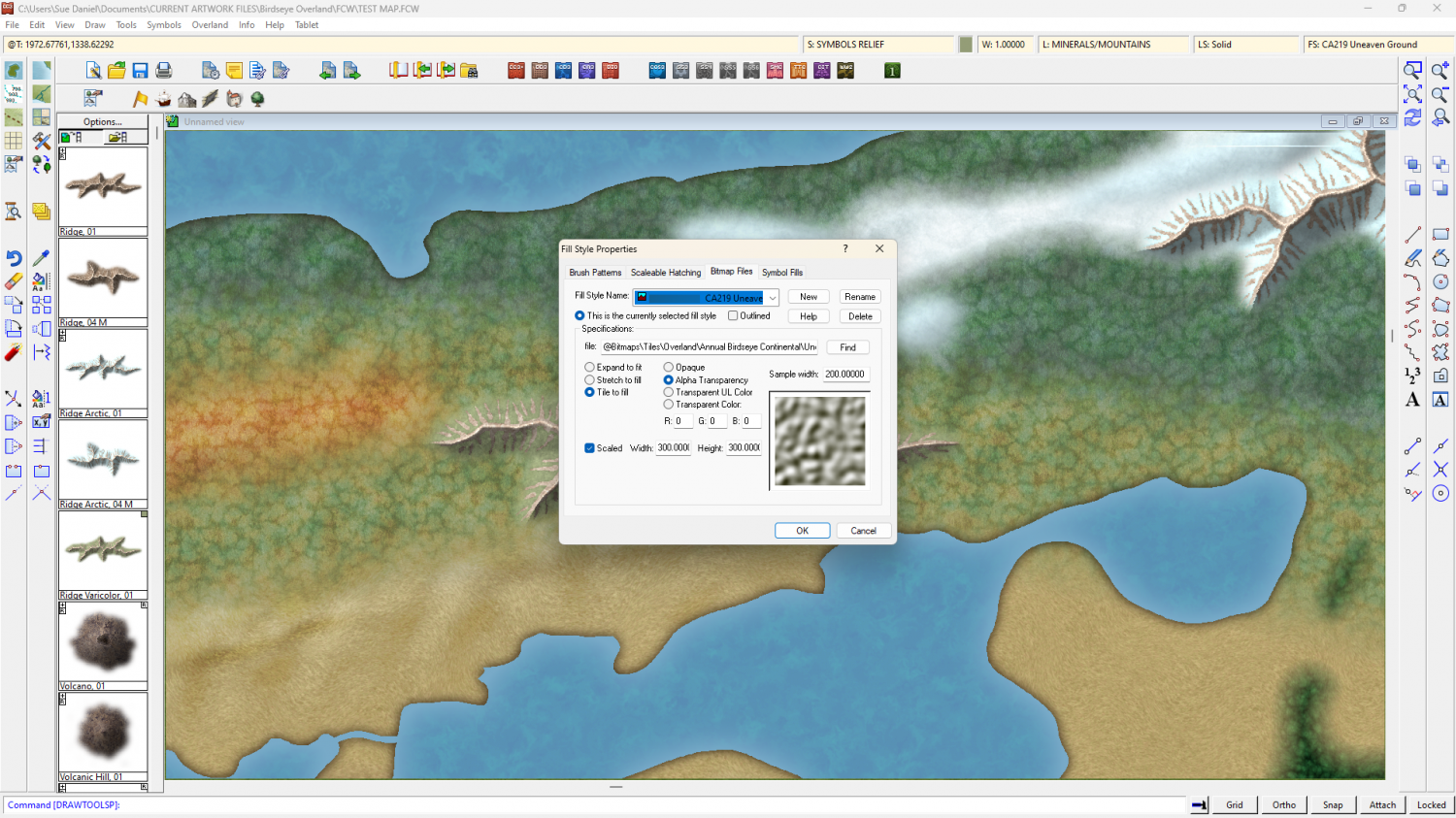1456x818 pixels.
Task: Choose the Stretch to fill option
Action: 589,380
